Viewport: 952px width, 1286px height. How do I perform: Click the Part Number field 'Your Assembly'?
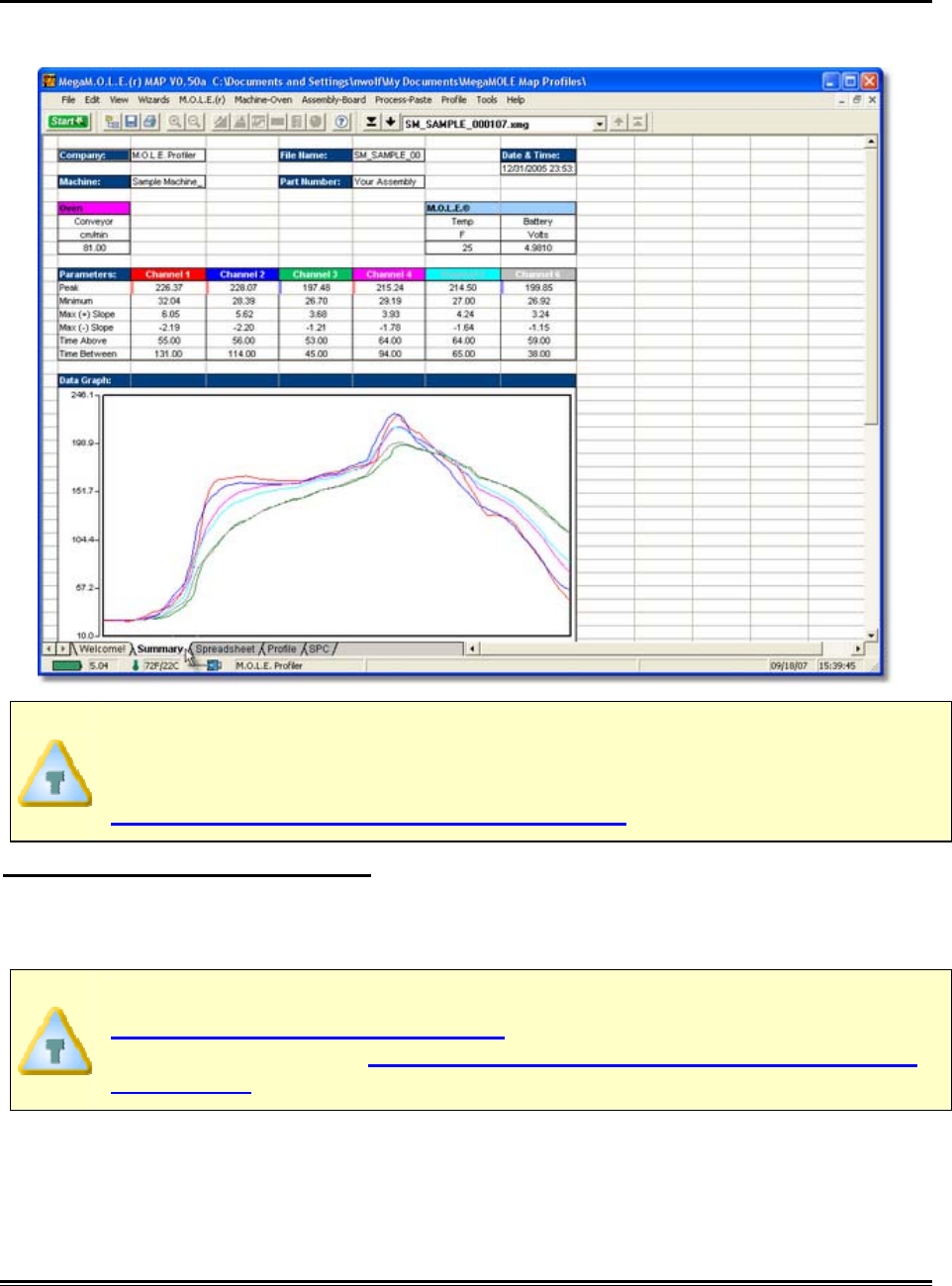click(389, 182)
